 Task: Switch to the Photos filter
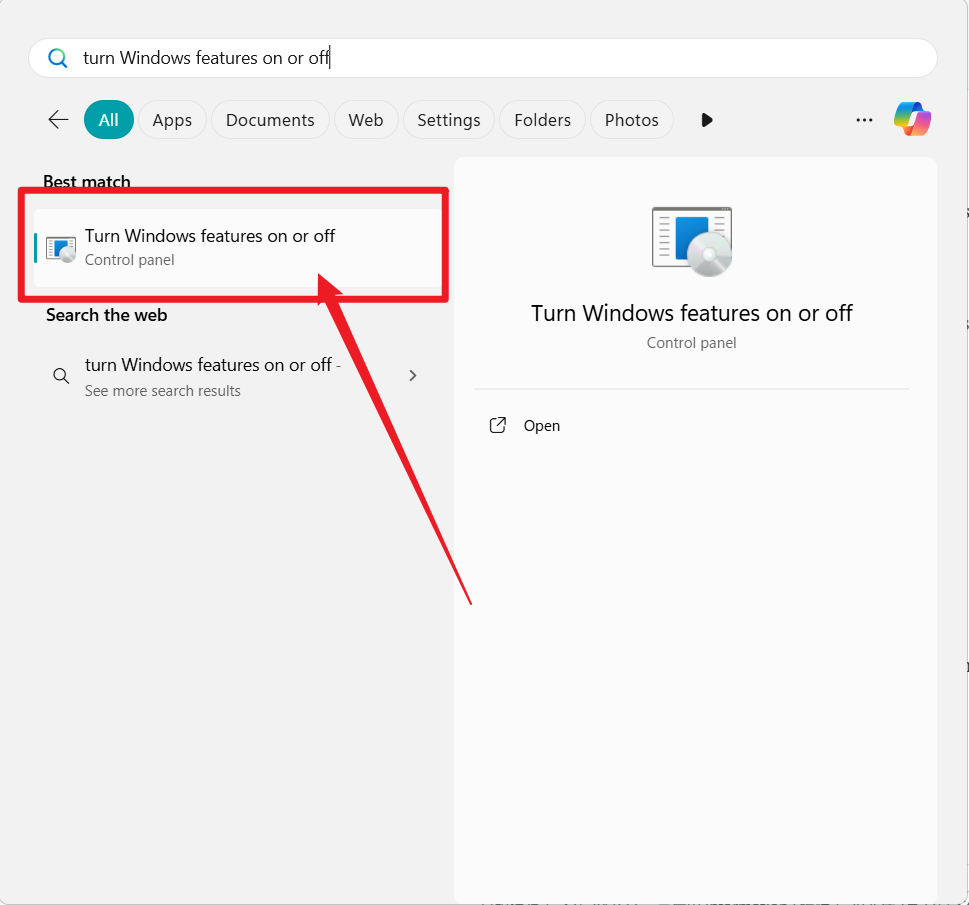click(632, 119)
